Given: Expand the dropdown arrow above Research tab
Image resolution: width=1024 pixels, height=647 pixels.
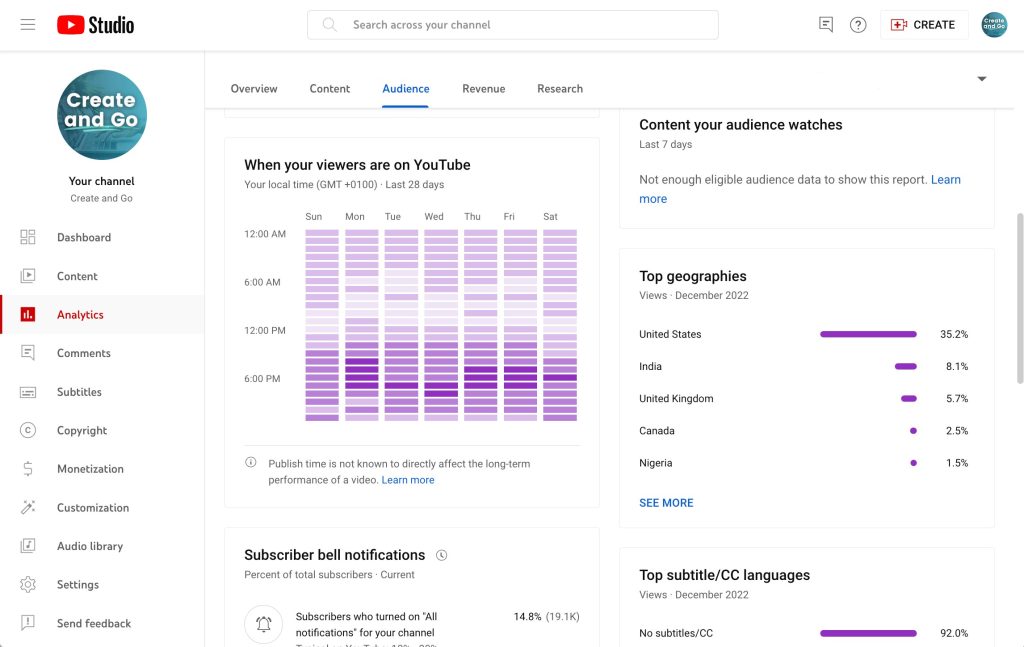Looking at the screenshot, I should (x=981, y=78).
